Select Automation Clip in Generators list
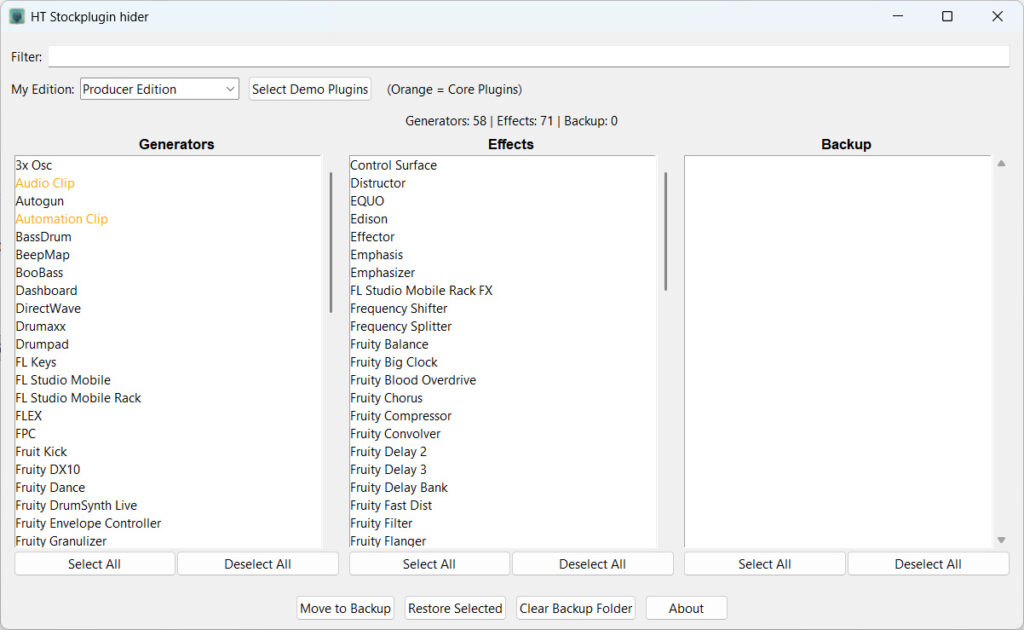This screenshot has width=1024, height=630. [62, 219]
